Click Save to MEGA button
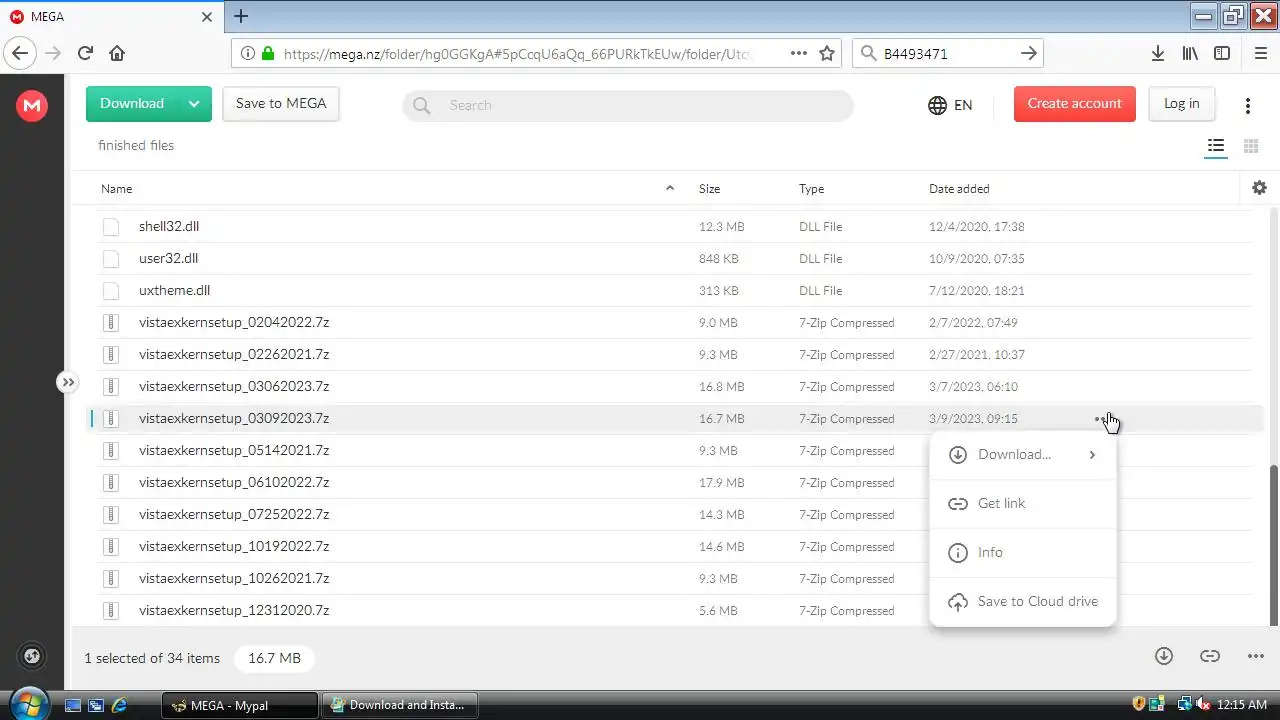This screenshot has width=1280, height=720. coord(281,104)
